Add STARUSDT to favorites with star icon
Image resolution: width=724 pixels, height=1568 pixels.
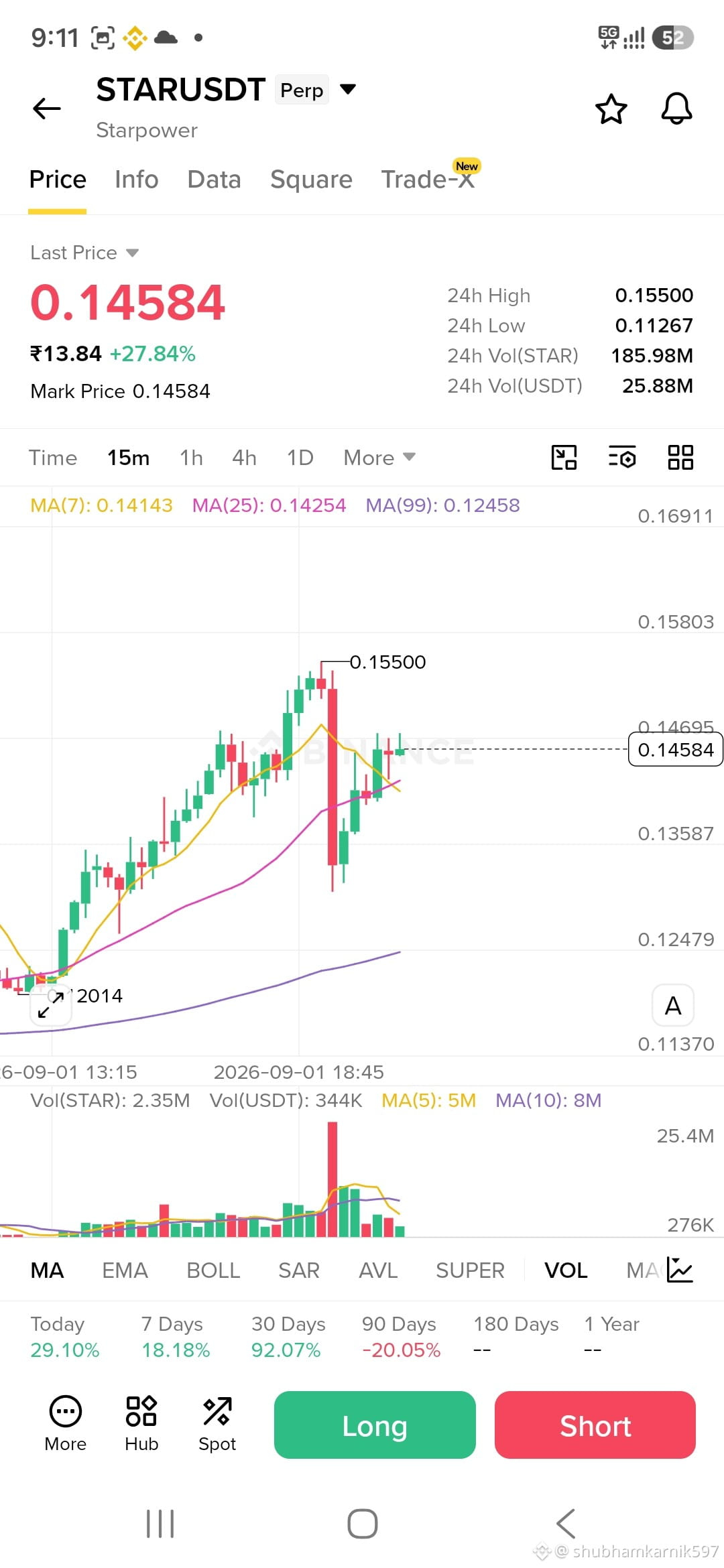pos(611,109)
